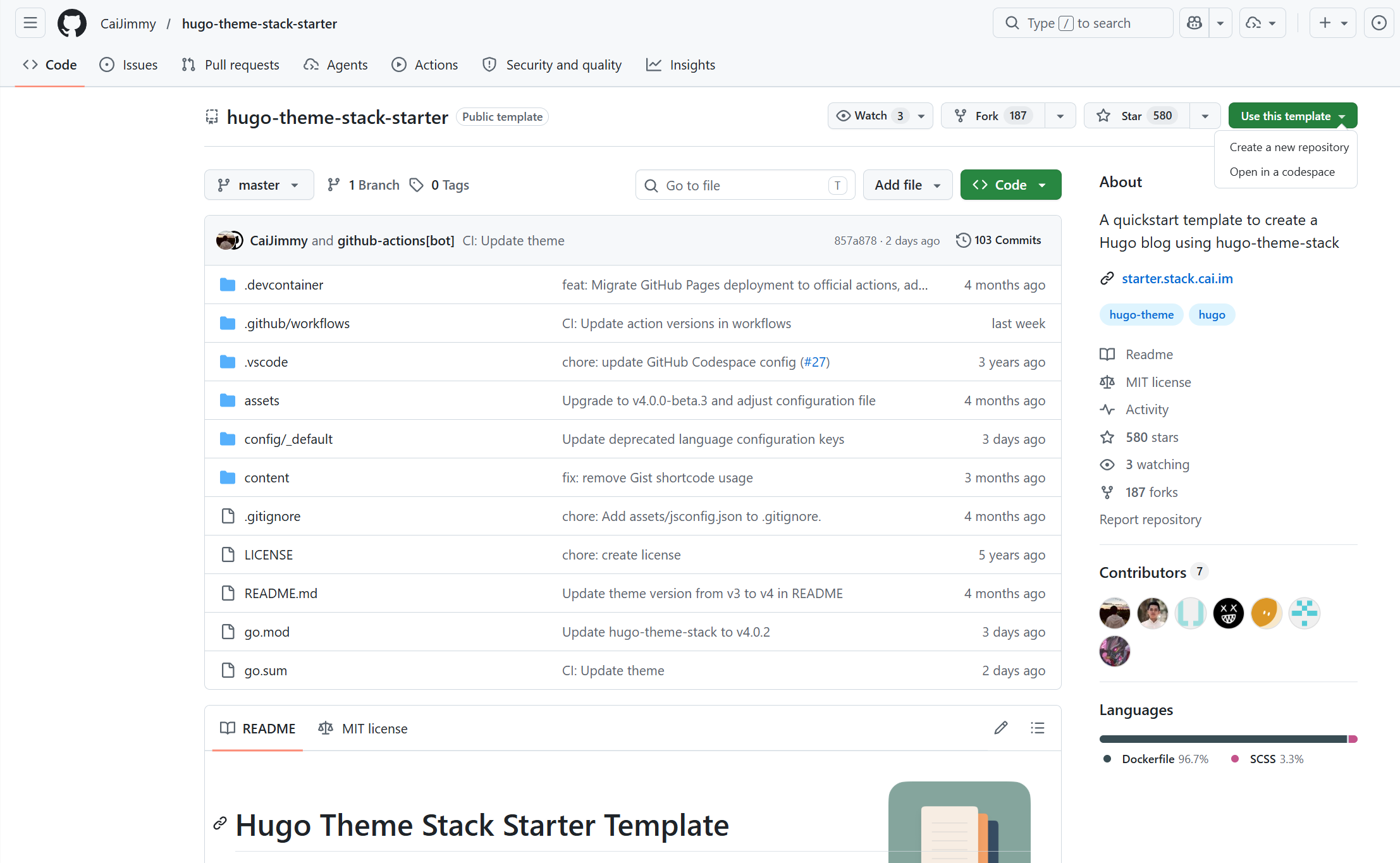
Task: Click the hugo-theme topic tag
Action: (1141, 315)
